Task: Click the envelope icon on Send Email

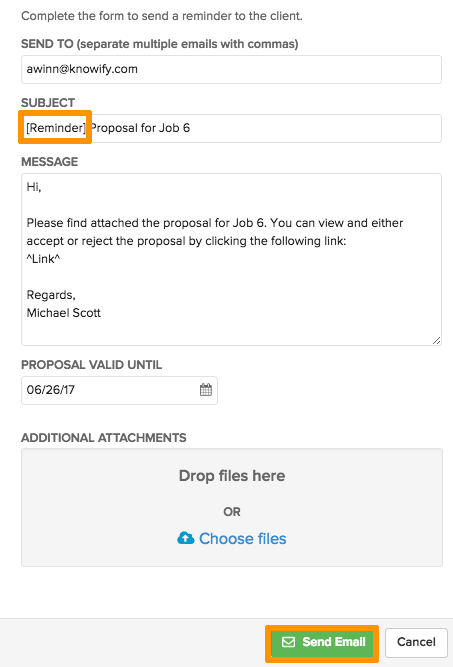Action: point(288,642)
